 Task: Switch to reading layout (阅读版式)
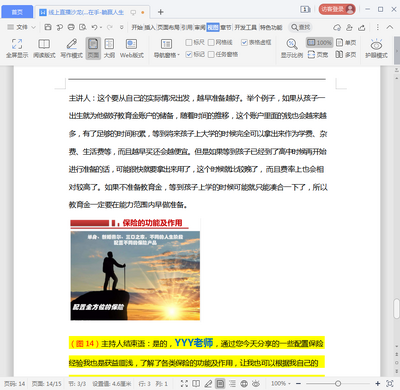tap(44, 48)
